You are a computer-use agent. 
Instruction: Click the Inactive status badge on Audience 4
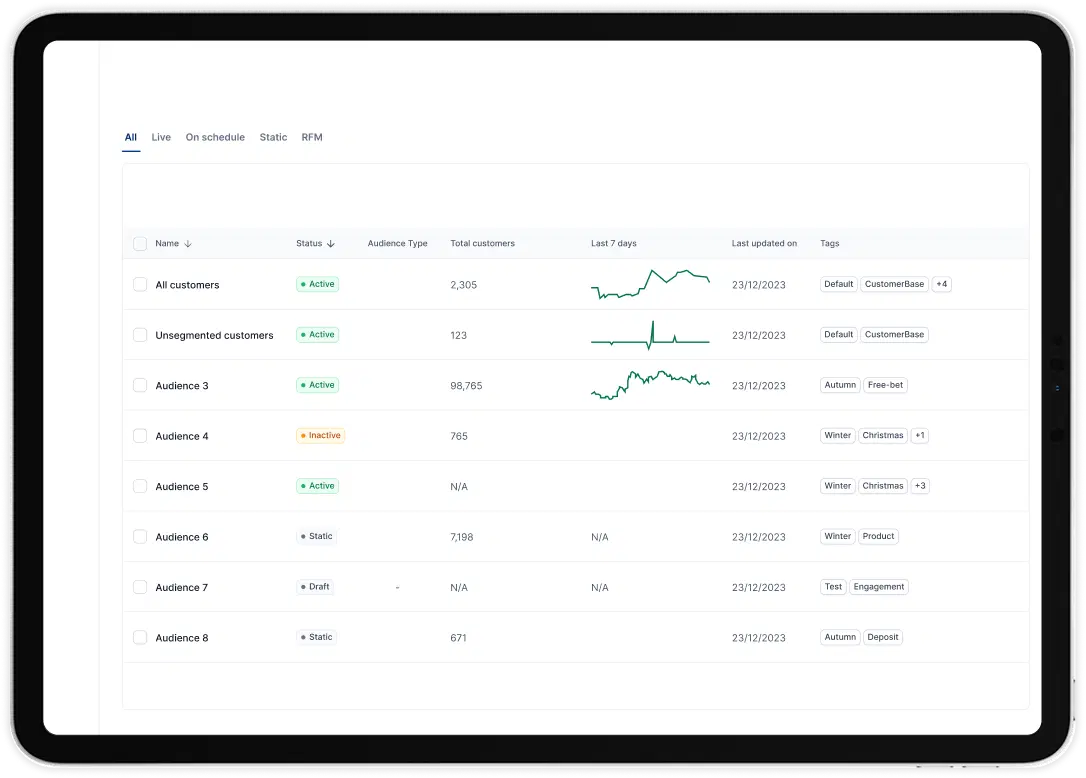[x=321, y=436]
